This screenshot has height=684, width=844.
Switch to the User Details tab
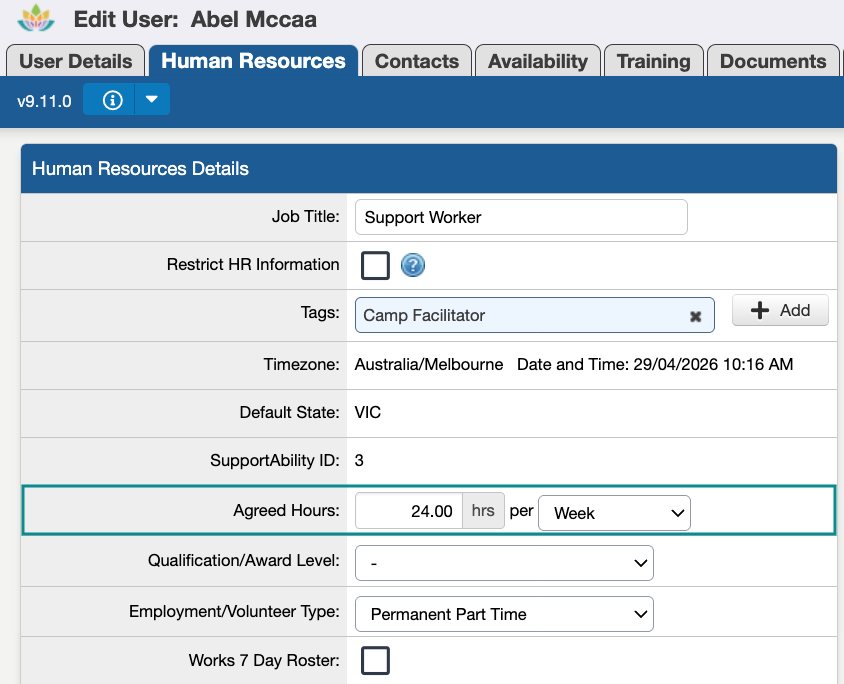click(76, 61)
